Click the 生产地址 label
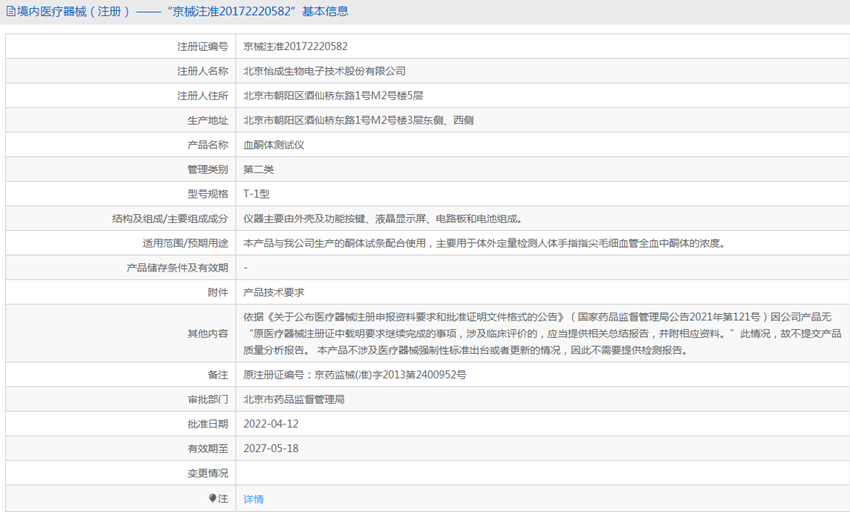The image size is (850, 512). [208, 120]
